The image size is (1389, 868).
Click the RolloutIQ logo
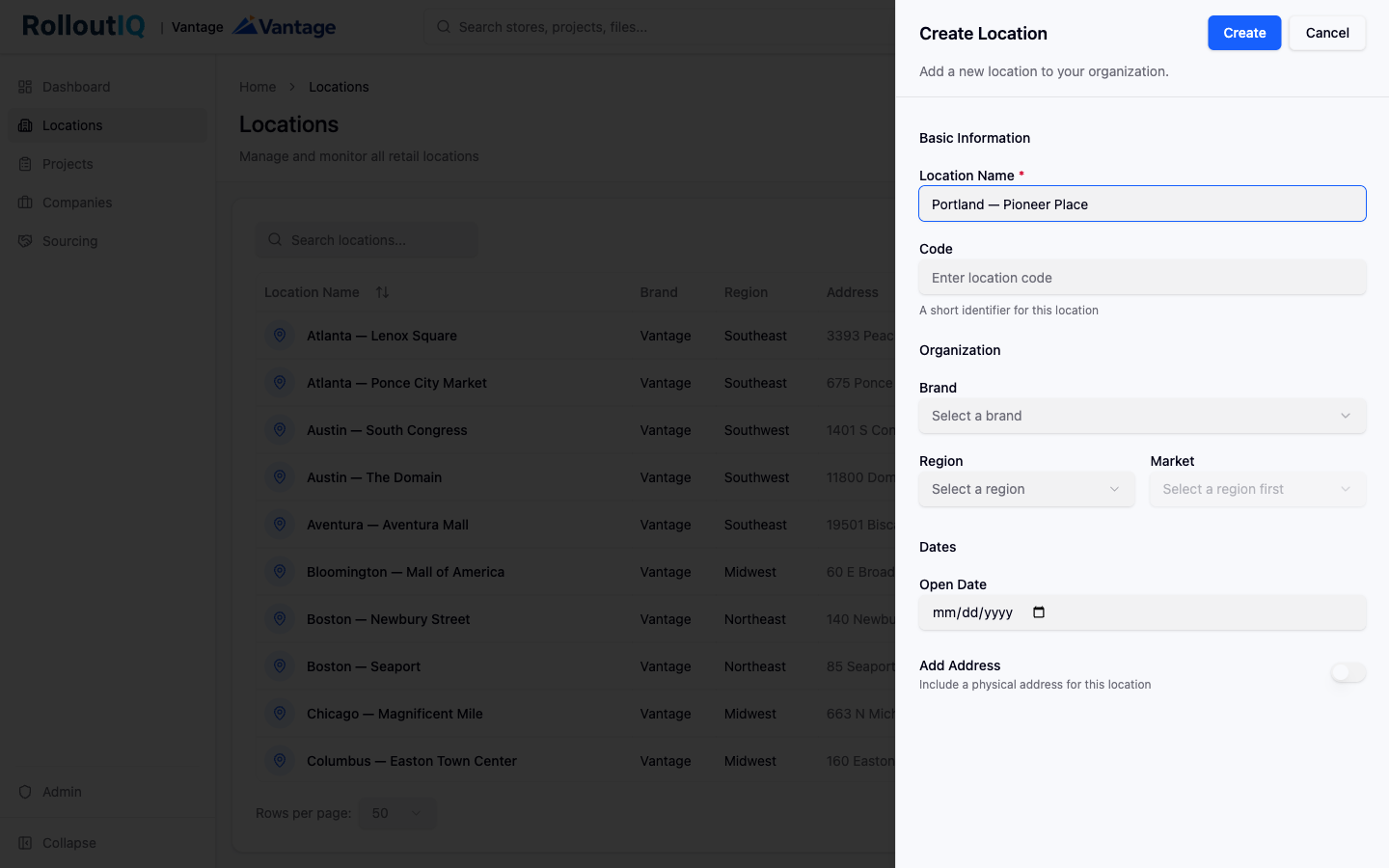[84, 26]
